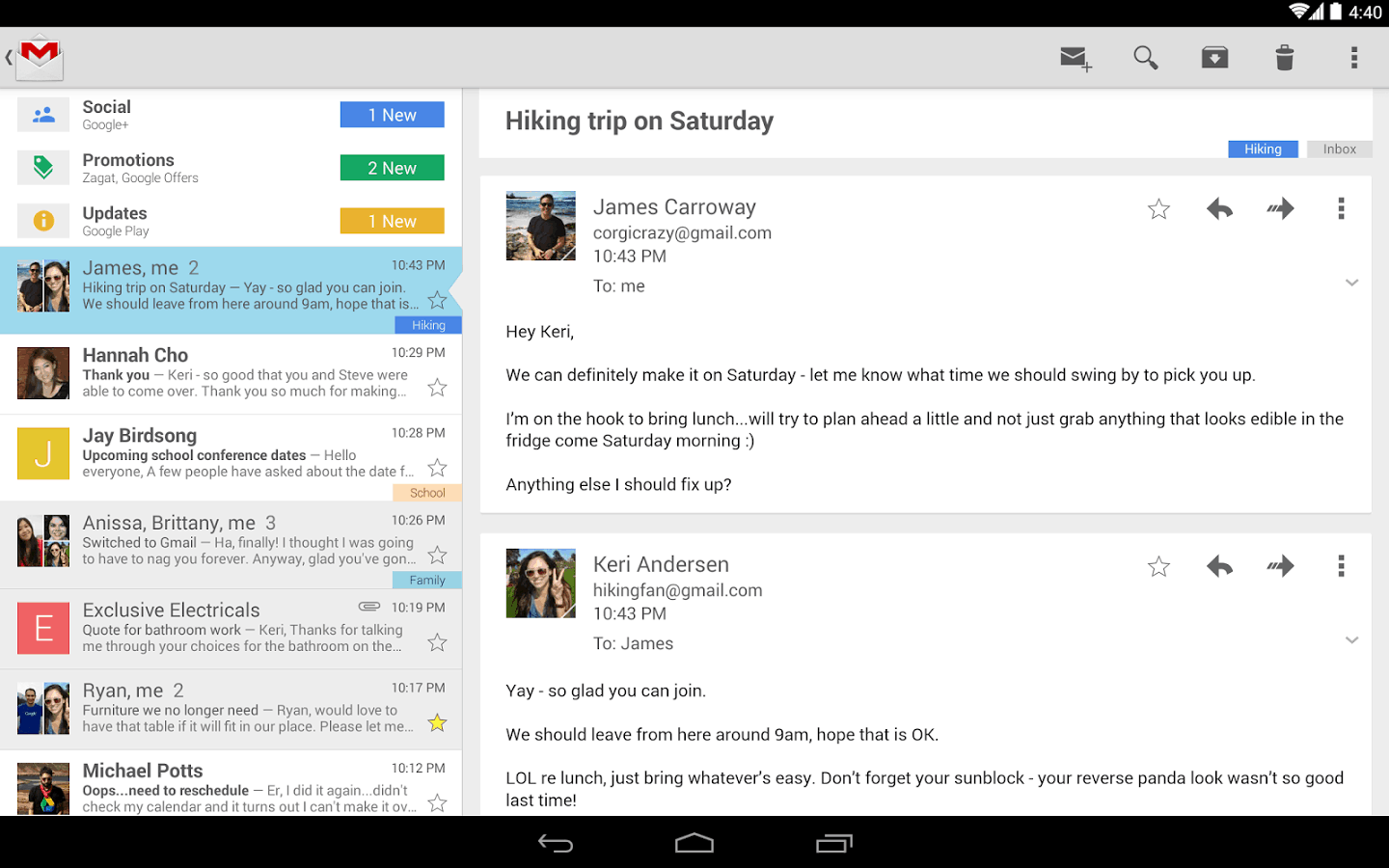
Task: Click the Hiking label on conversation header
Action: [1263, 149]
